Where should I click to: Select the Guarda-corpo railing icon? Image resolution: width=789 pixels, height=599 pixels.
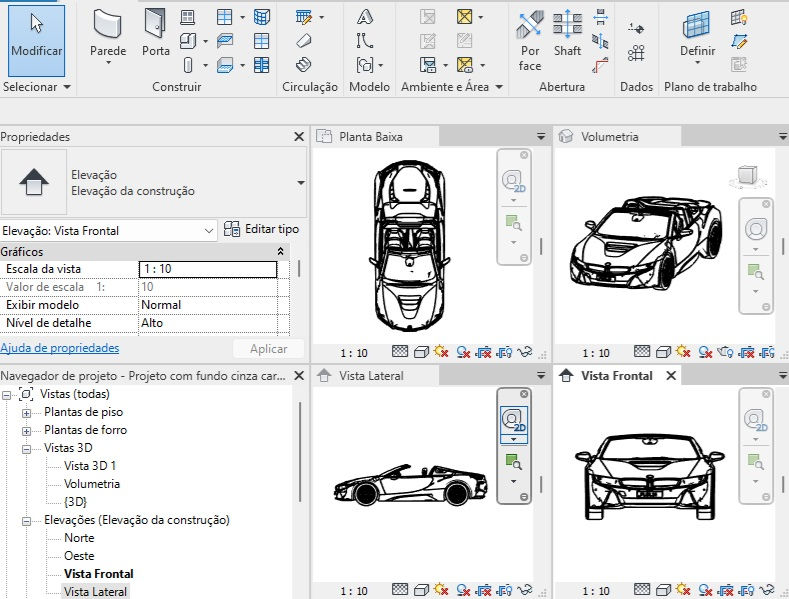[304, 17]
